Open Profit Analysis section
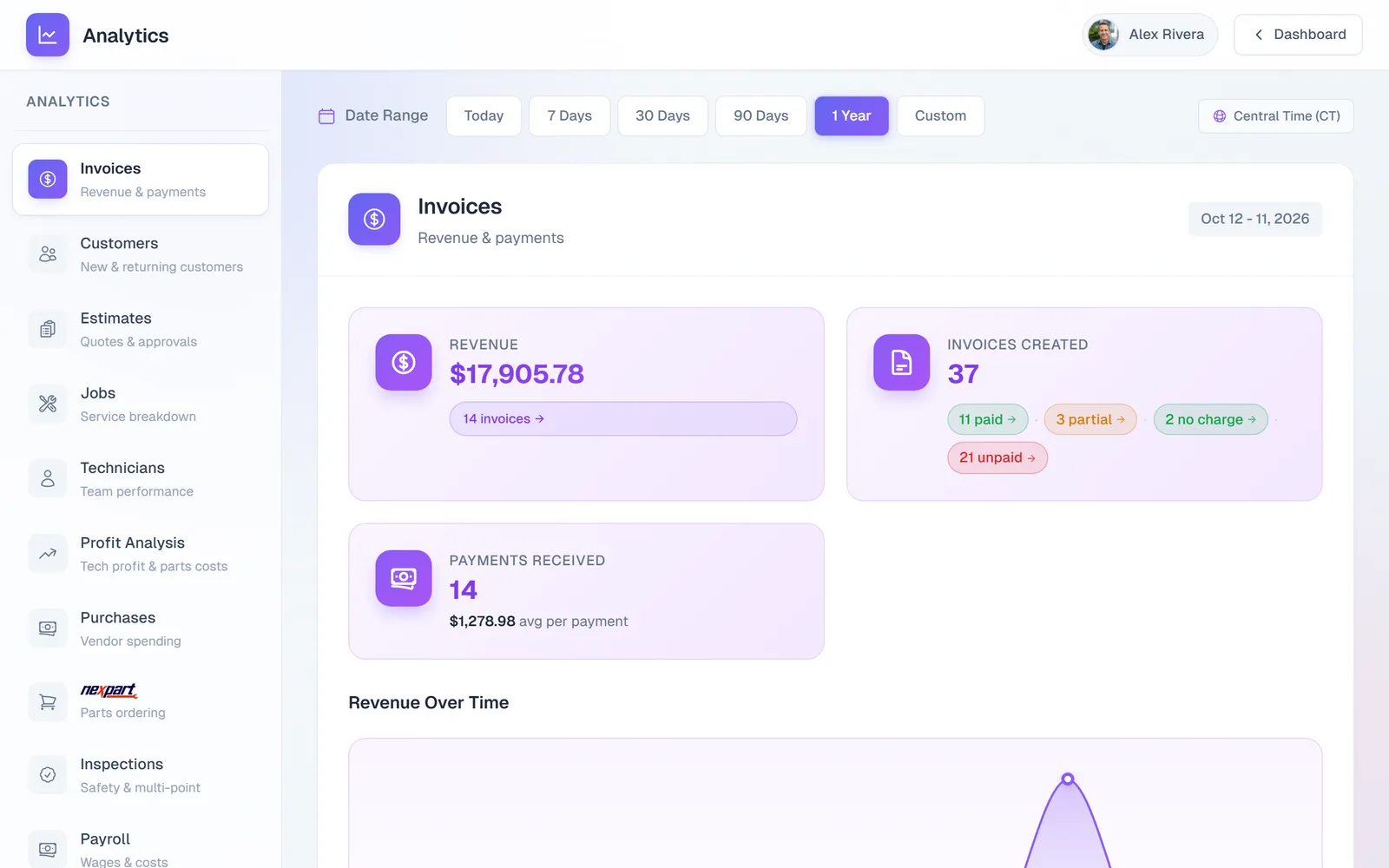The image size is (1389, 868). (x=141, y=554)
